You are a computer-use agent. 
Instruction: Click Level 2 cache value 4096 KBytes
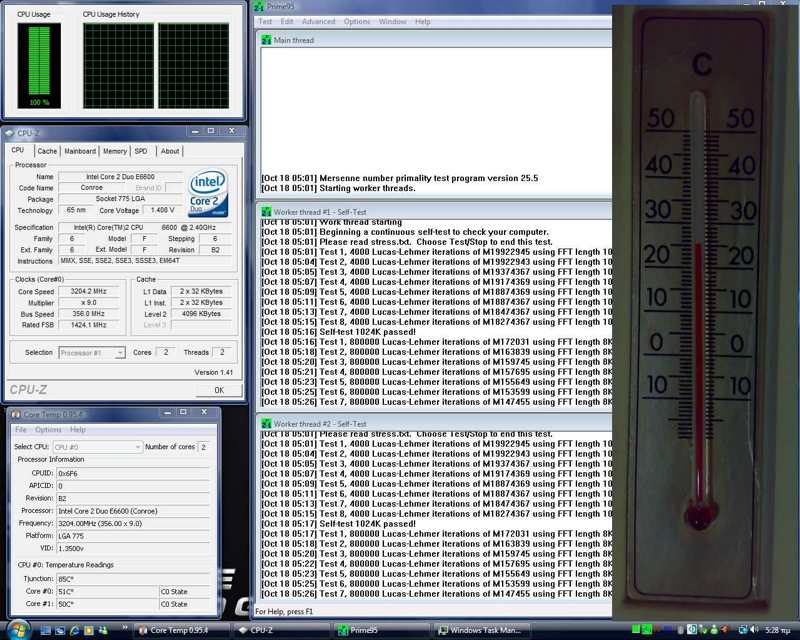[x=202, y=314]
